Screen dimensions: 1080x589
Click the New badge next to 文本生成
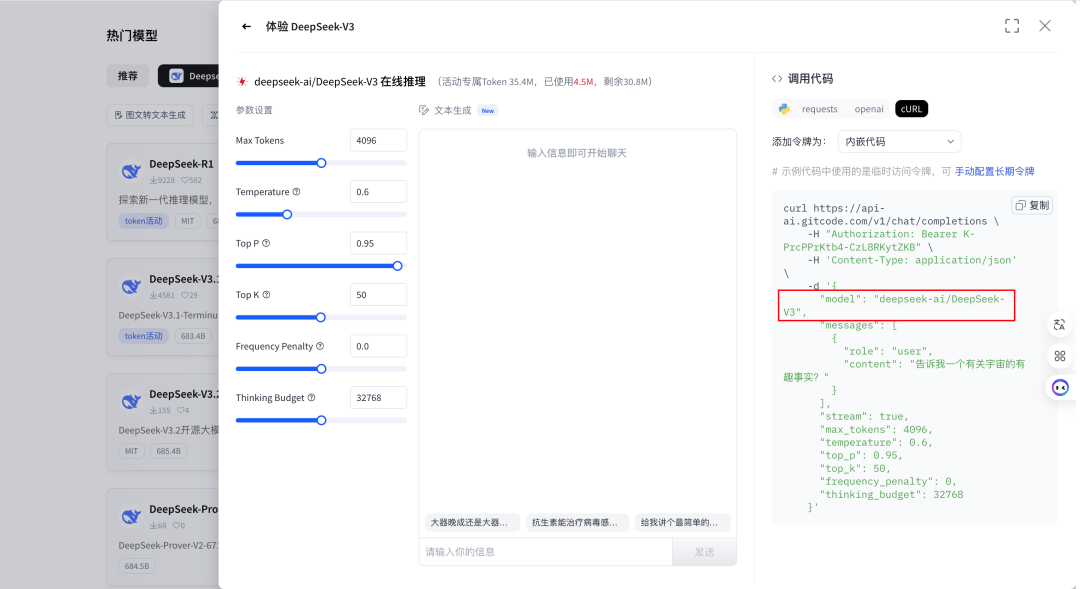click(488, 110)
